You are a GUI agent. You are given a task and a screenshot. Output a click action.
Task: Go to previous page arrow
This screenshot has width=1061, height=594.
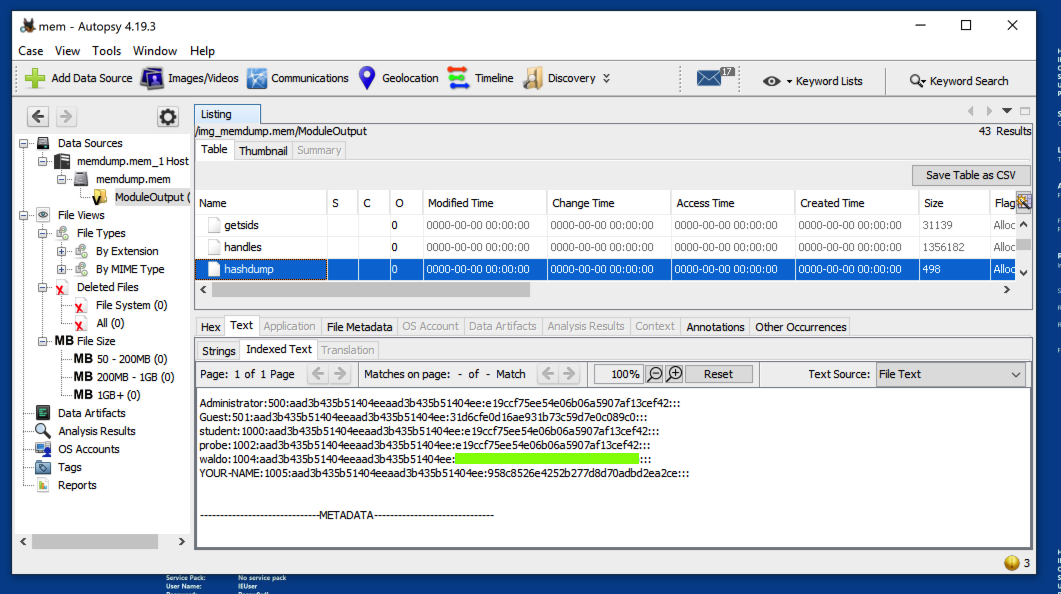click(x=317, y=374)
